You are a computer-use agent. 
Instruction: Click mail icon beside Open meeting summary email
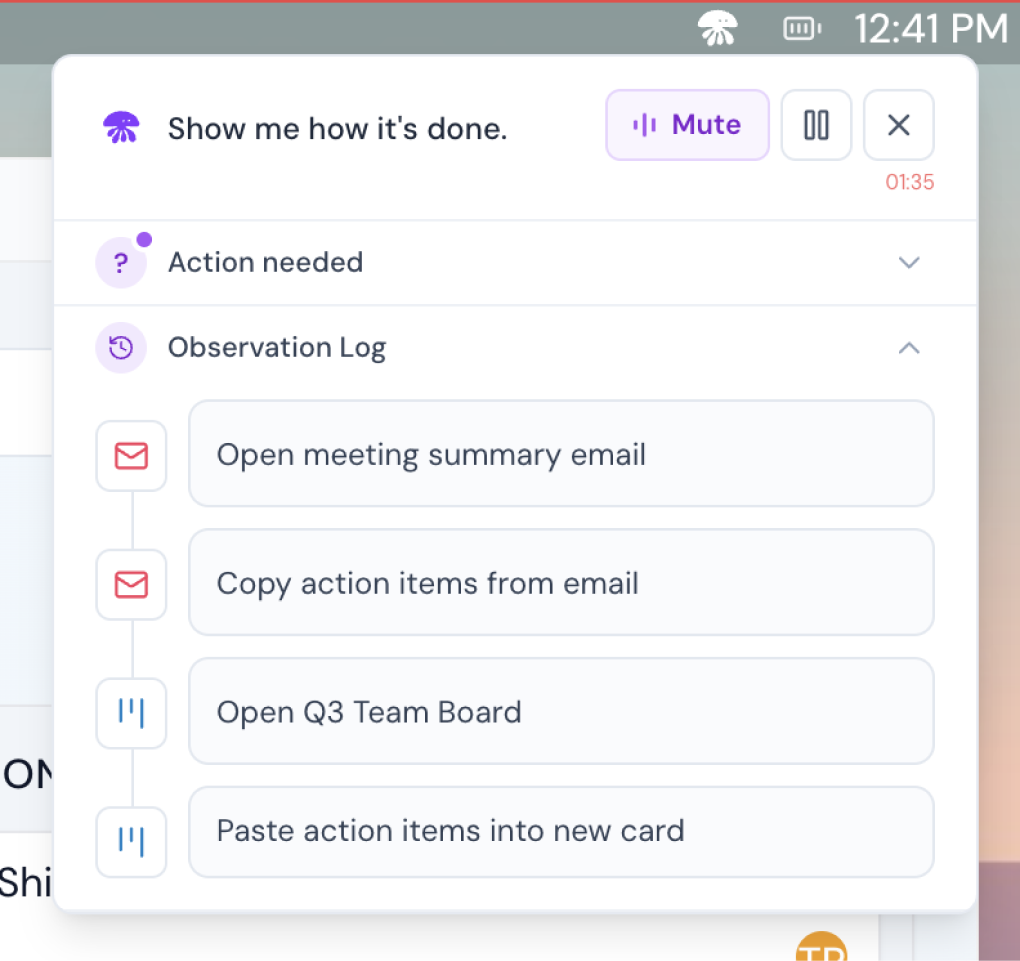(131, 455)
